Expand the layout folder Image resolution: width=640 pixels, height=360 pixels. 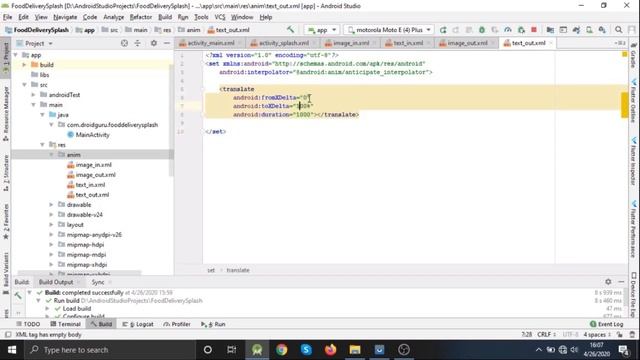[x=51, y=224]
